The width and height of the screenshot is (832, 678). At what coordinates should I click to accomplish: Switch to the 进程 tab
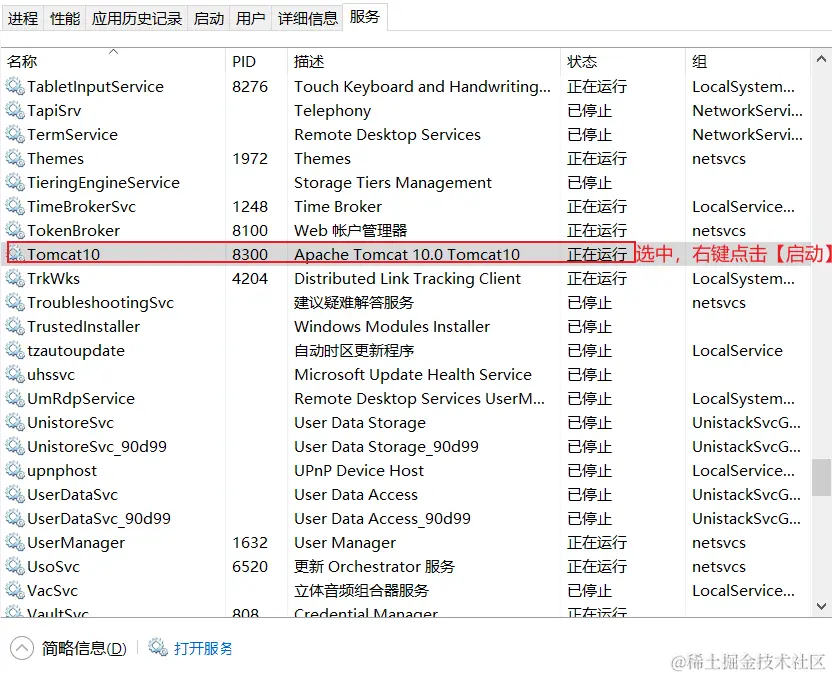[23, 19]
